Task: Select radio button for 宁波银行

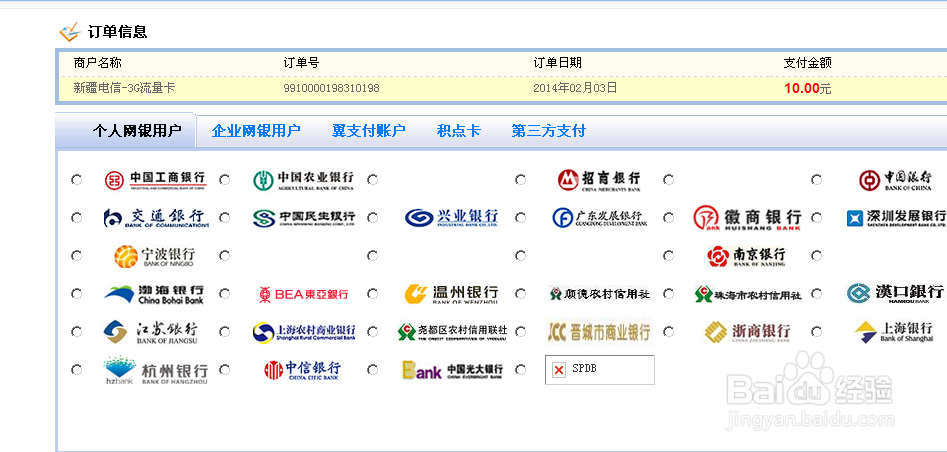Action: [x=77, y=256]
